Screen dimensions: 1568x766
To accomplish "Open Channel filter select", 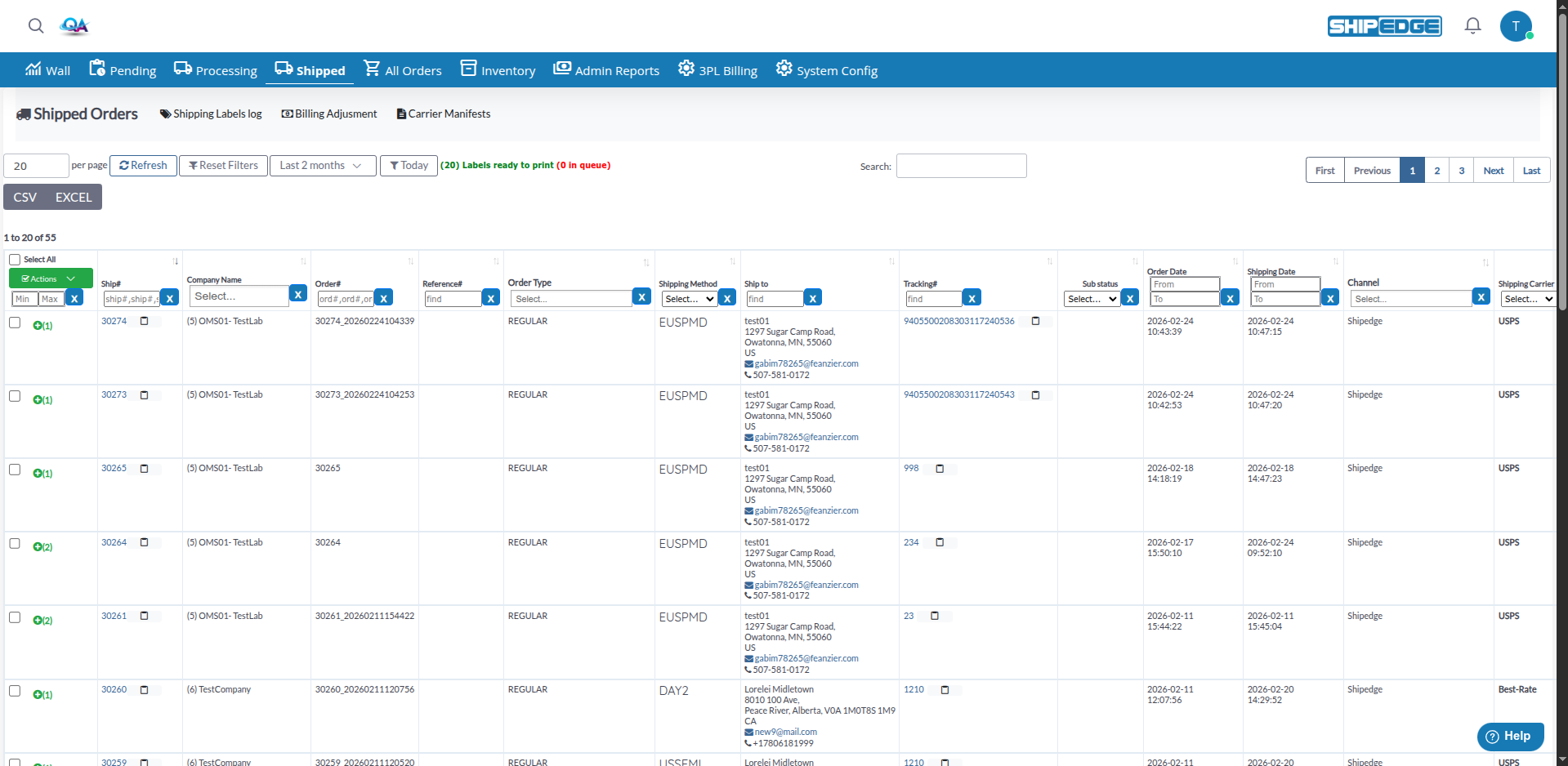I will [1409, 299].
